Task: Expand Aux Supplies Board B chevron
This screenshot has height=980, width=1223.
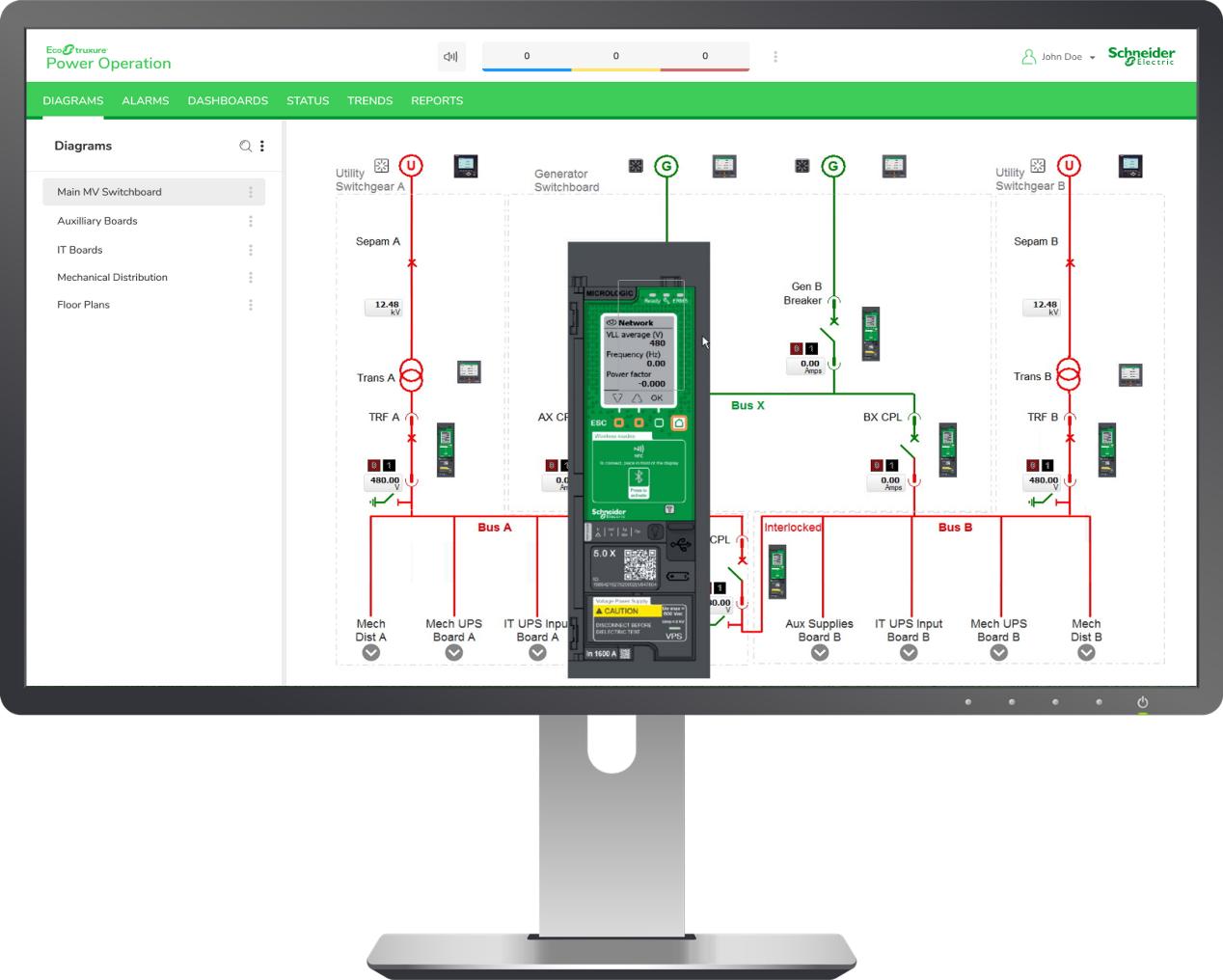Action: click(819, 653)
